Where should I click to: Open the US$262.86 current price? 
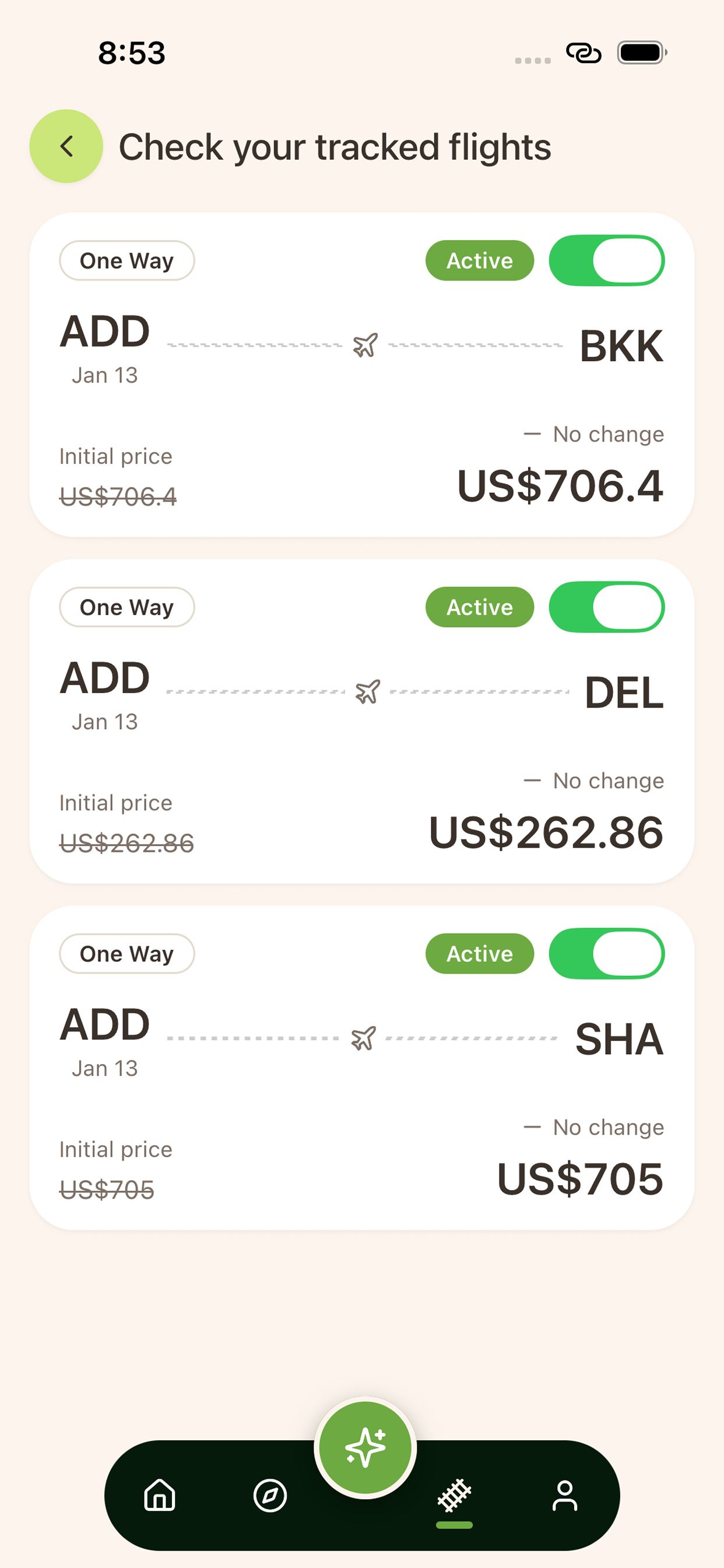point(546,832)
